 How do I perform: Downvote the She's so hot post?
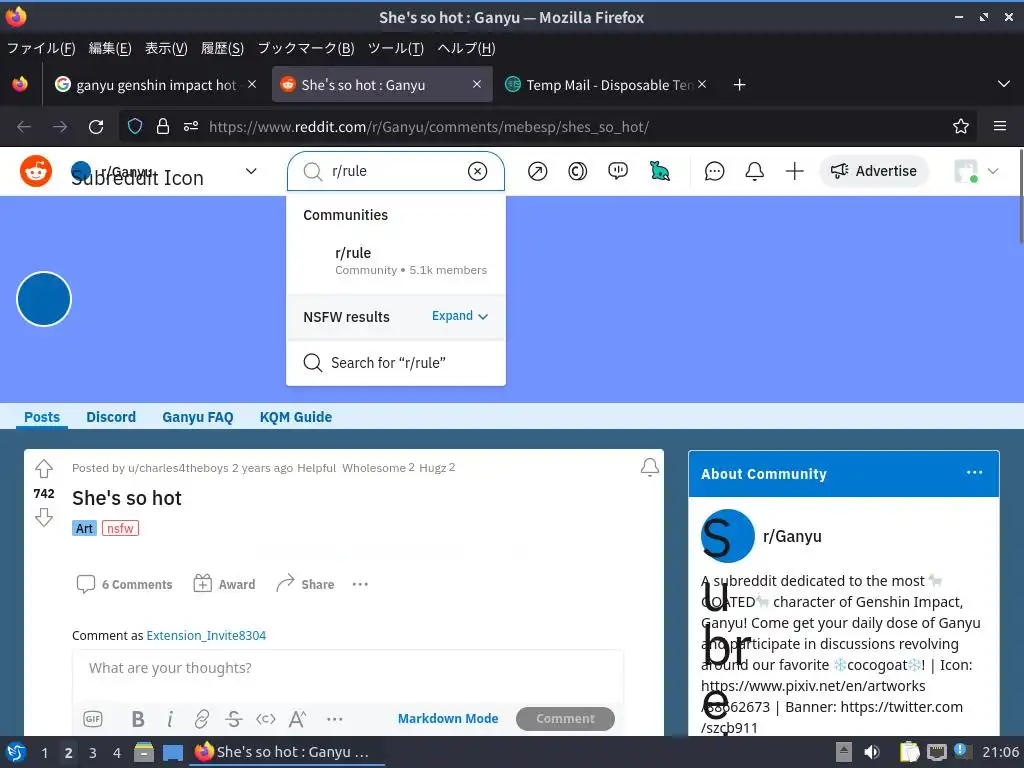(x=44, y=518)
